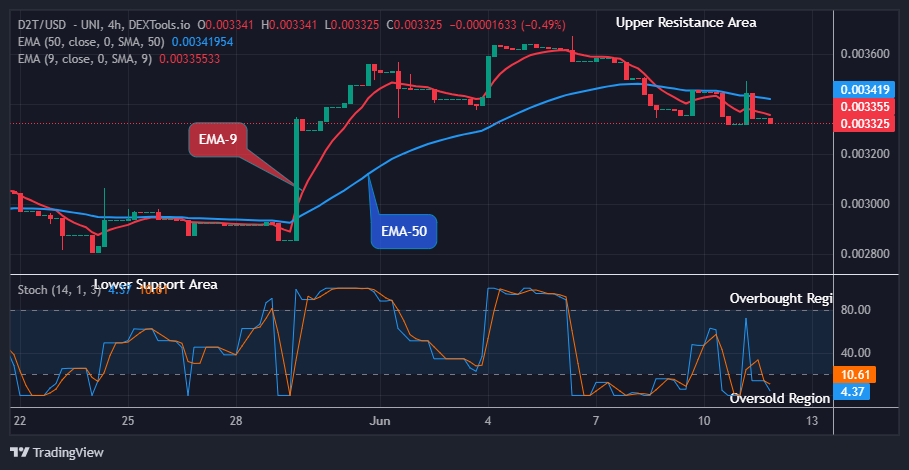Screen dimensions: 909x470
Task: Click the Jun date label on time axis
Action: pyautogui.click(x=381, y=420)
